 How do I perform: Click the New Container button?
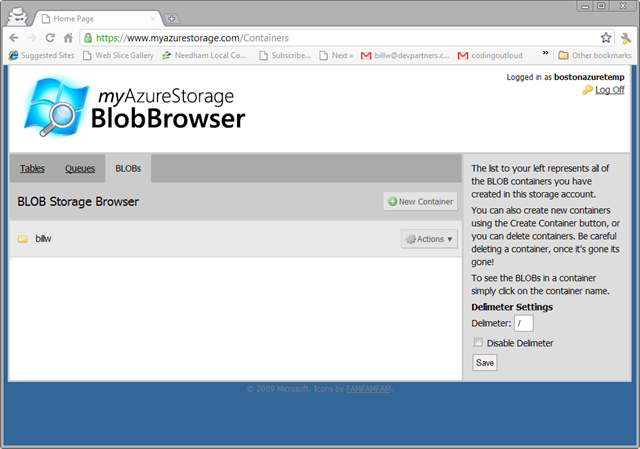(420, 202)
